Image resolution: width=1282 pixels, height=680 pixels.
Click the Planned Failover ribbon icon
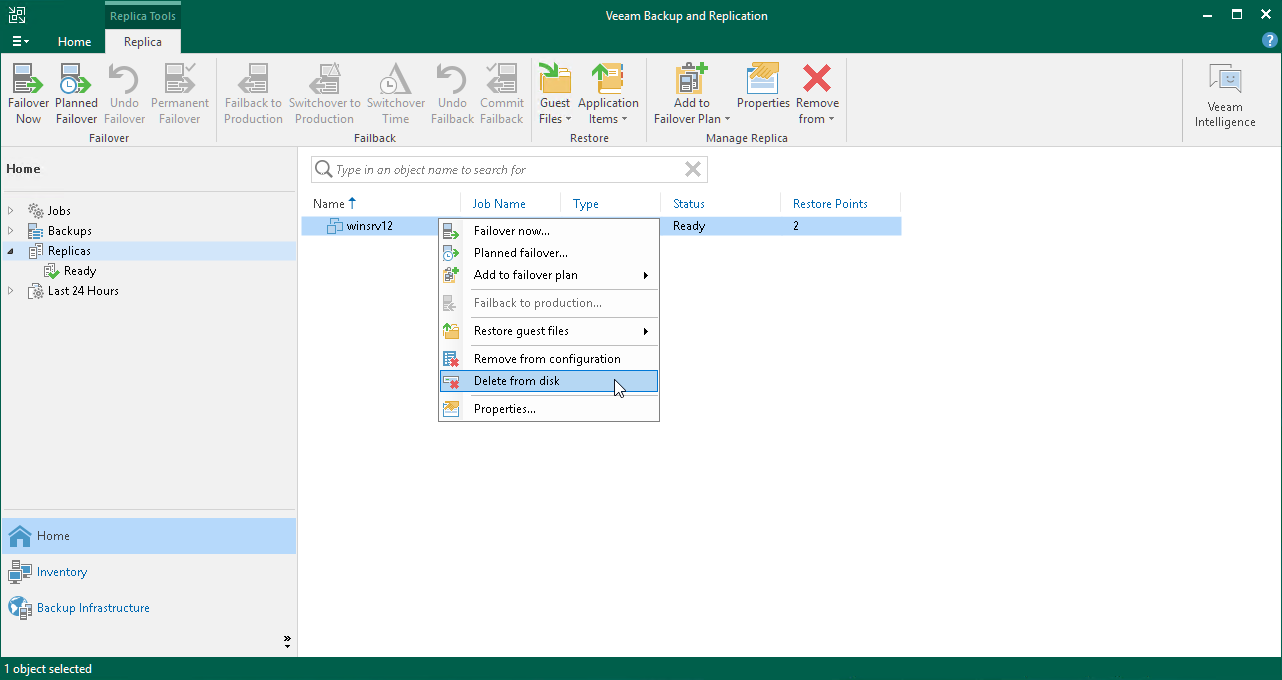click(x=76, y=94)
